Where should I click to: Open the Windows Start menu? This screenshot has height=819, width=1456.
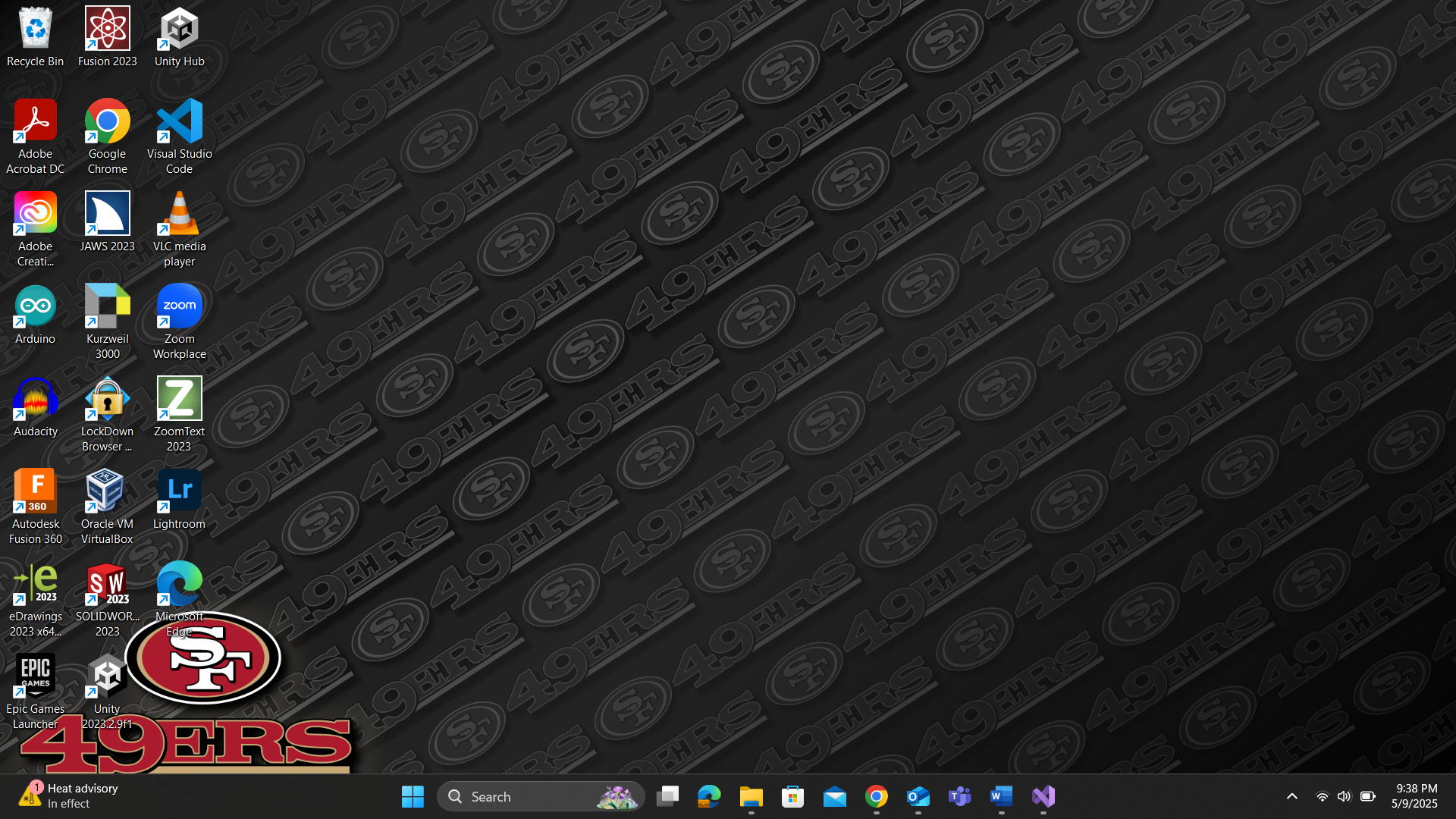[x=413, y=796]
